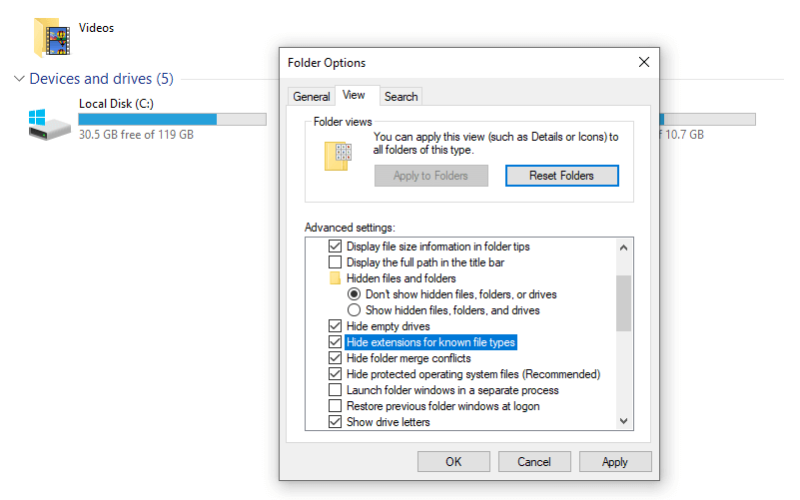Click the Local Disk (C:) label
Image resolution: width=800 pixels, height=500 pixels.
(x=116, y=104)
